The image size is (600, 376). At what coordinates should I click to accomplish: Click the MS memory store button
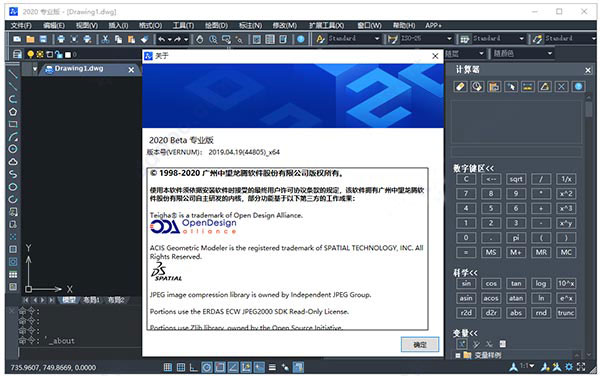pyautogui.click(x=491, y=252)
